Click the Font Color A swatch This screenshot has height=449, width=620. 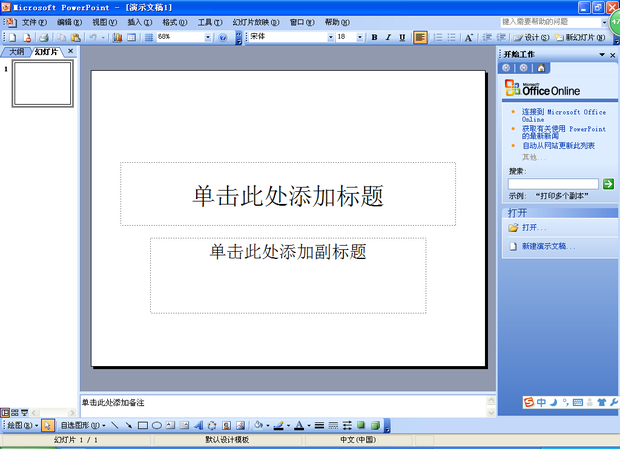[x=299, y=426]
